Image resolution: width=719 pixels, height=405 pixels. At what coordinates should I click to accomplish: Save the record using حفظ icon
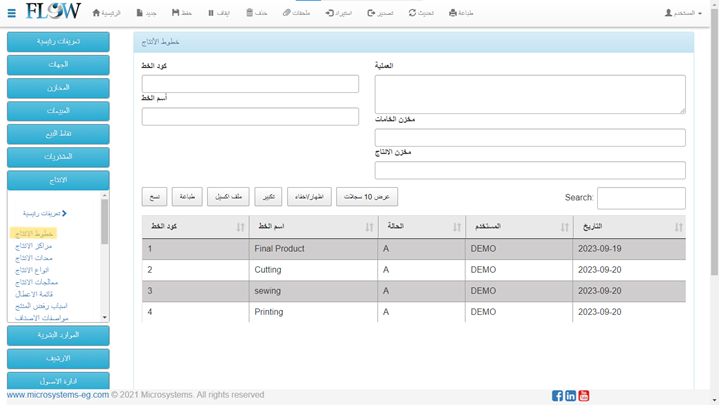(x=182, y=13)
